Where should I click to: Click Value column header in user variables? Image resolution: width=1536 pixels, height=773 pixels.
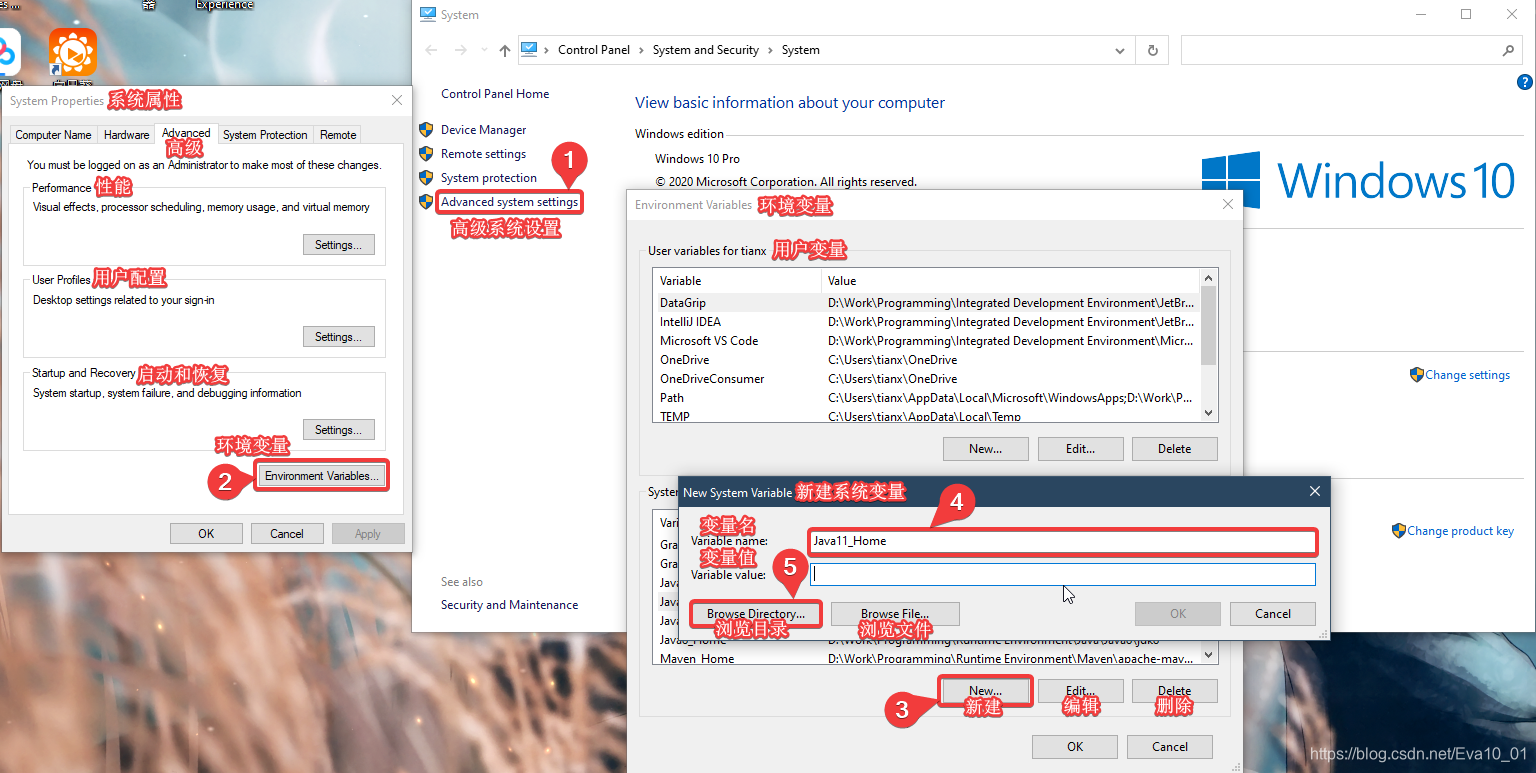tap(1010, 281)
